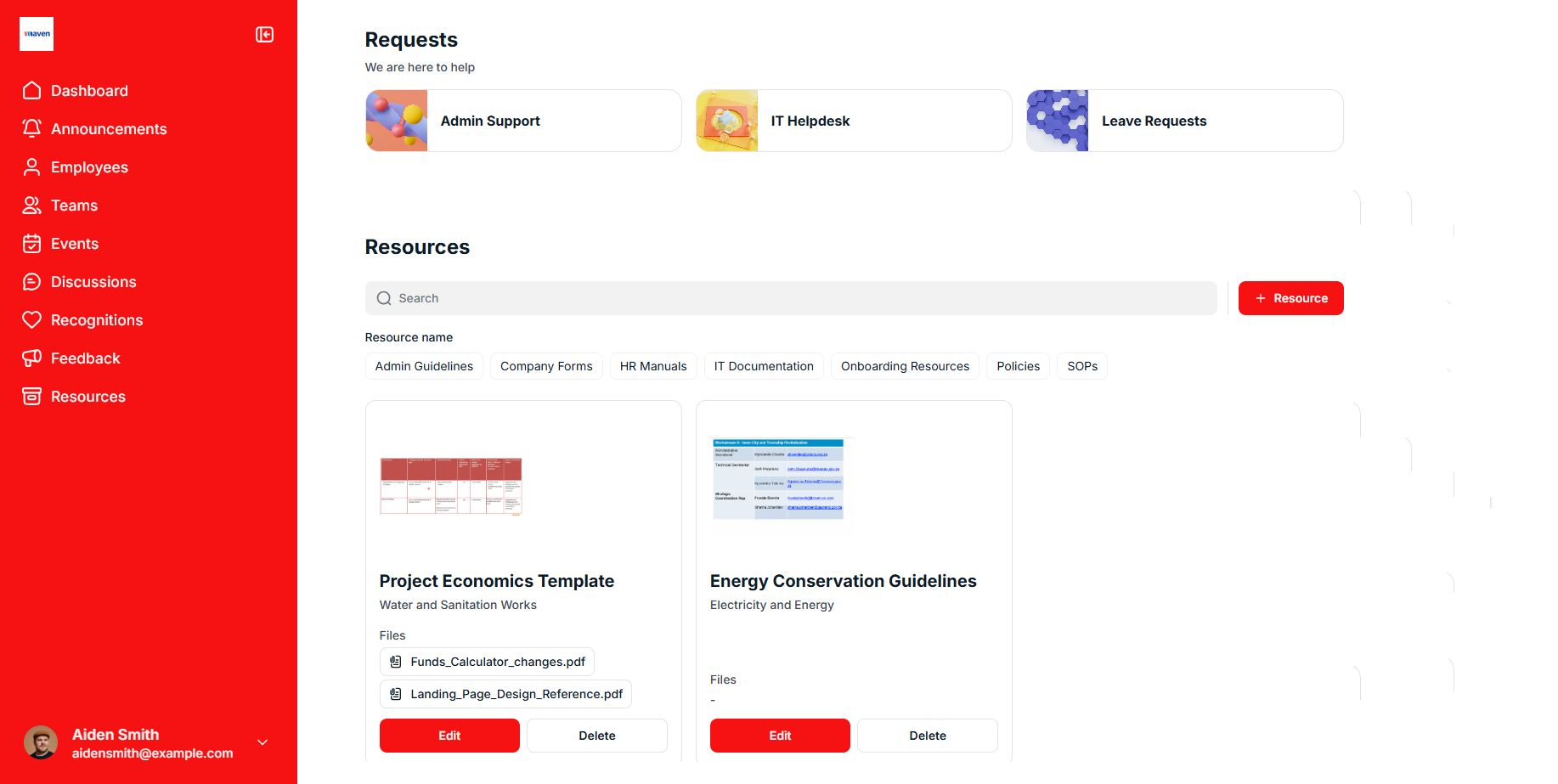Collapse the sidebar with the panel icon
The image size is (1558, 784).
coord(264,35)
